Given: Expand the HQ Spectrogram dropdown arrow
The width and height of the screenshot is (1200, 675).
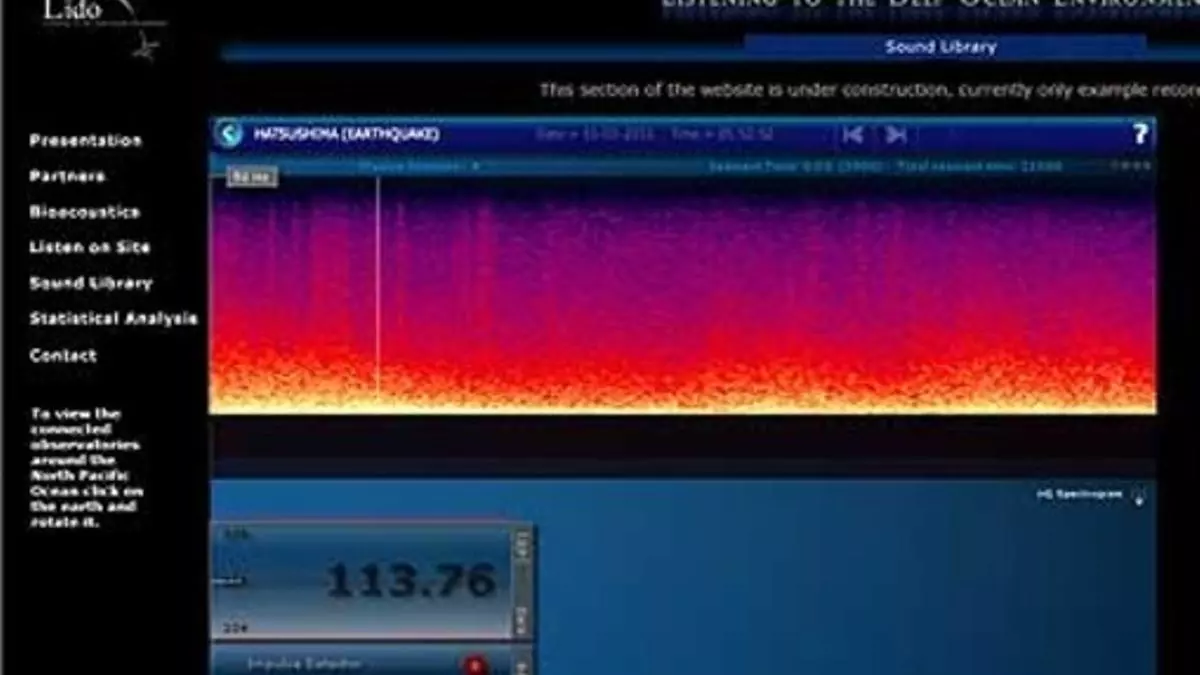Looking at the screenshot, I should click(1139, 496).
